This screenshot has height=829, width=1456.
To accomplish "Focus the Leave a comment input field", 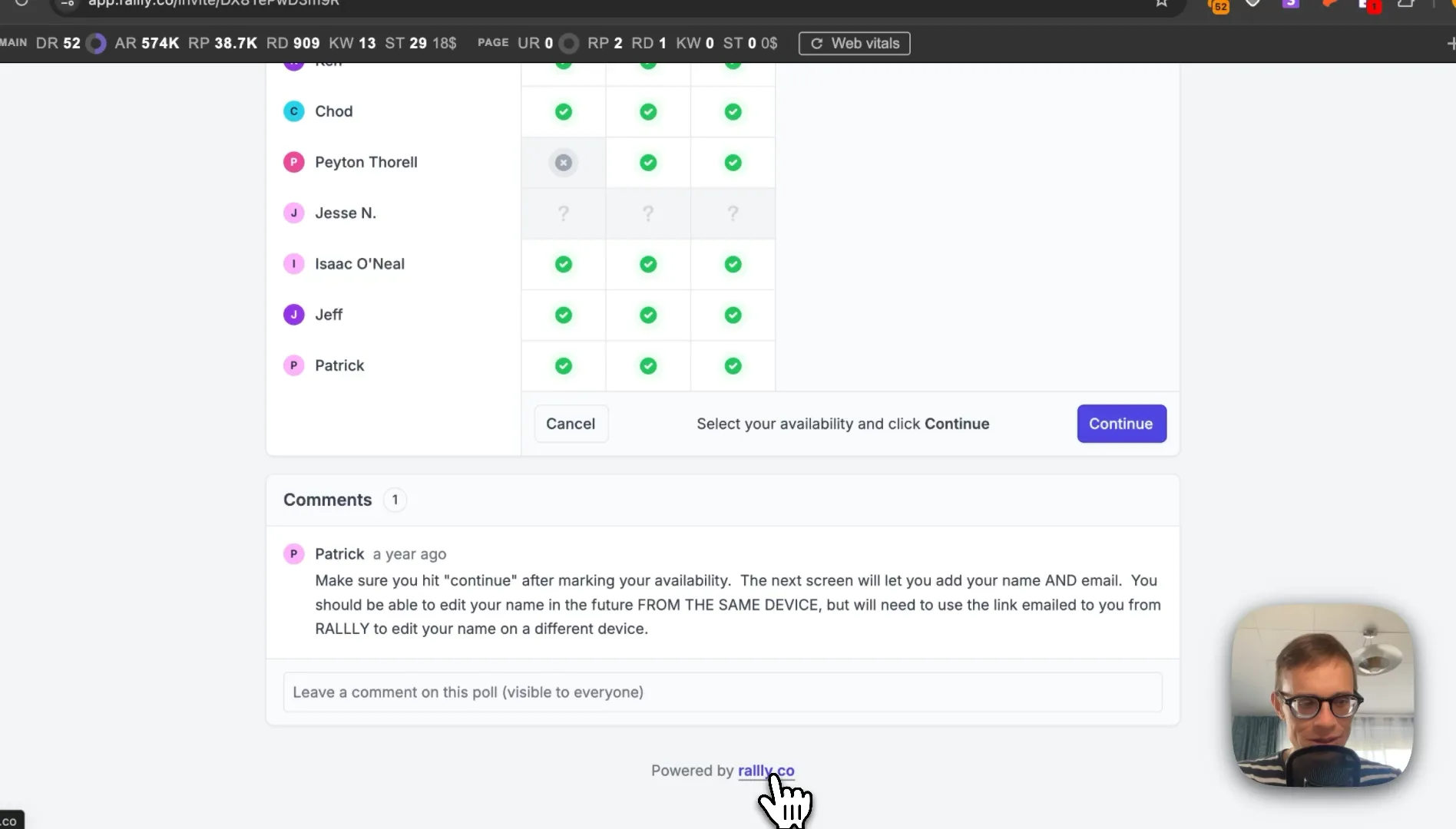I will click(722, 692).
